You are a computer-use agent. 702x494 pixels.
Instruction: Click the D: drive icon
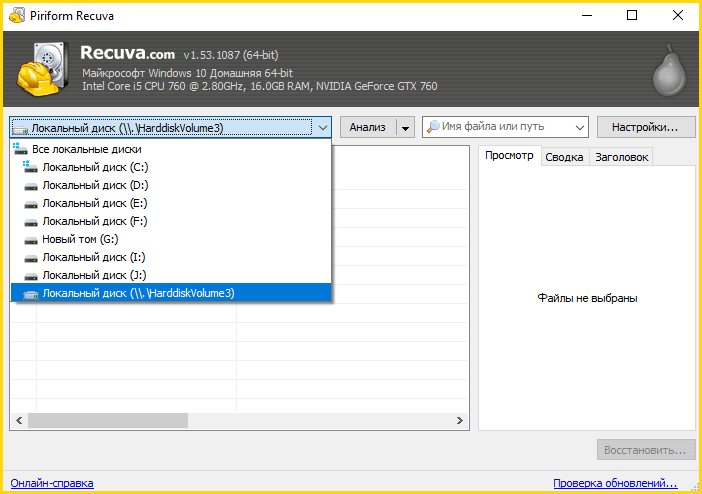[30, 186]
